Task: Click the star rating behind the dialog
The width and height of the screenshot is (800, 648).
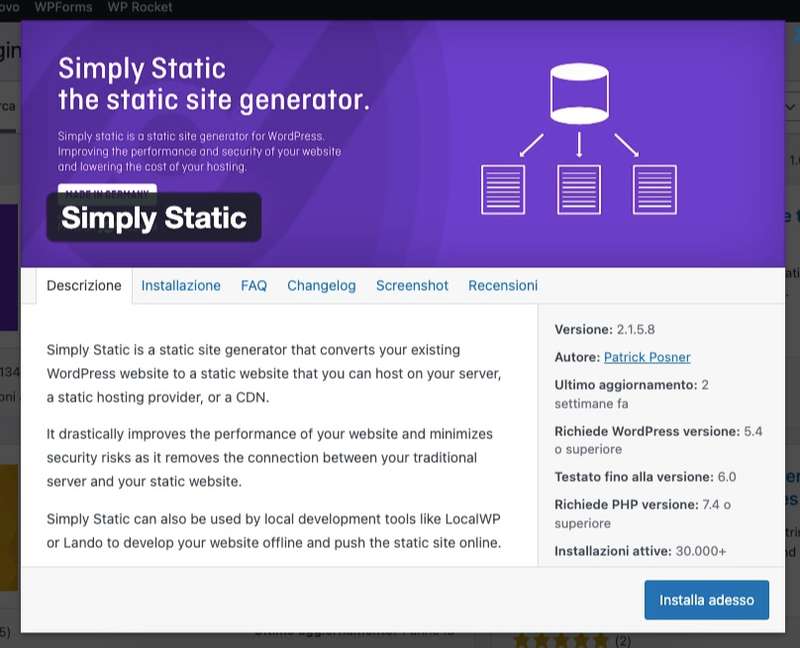Action: [559, 640]
